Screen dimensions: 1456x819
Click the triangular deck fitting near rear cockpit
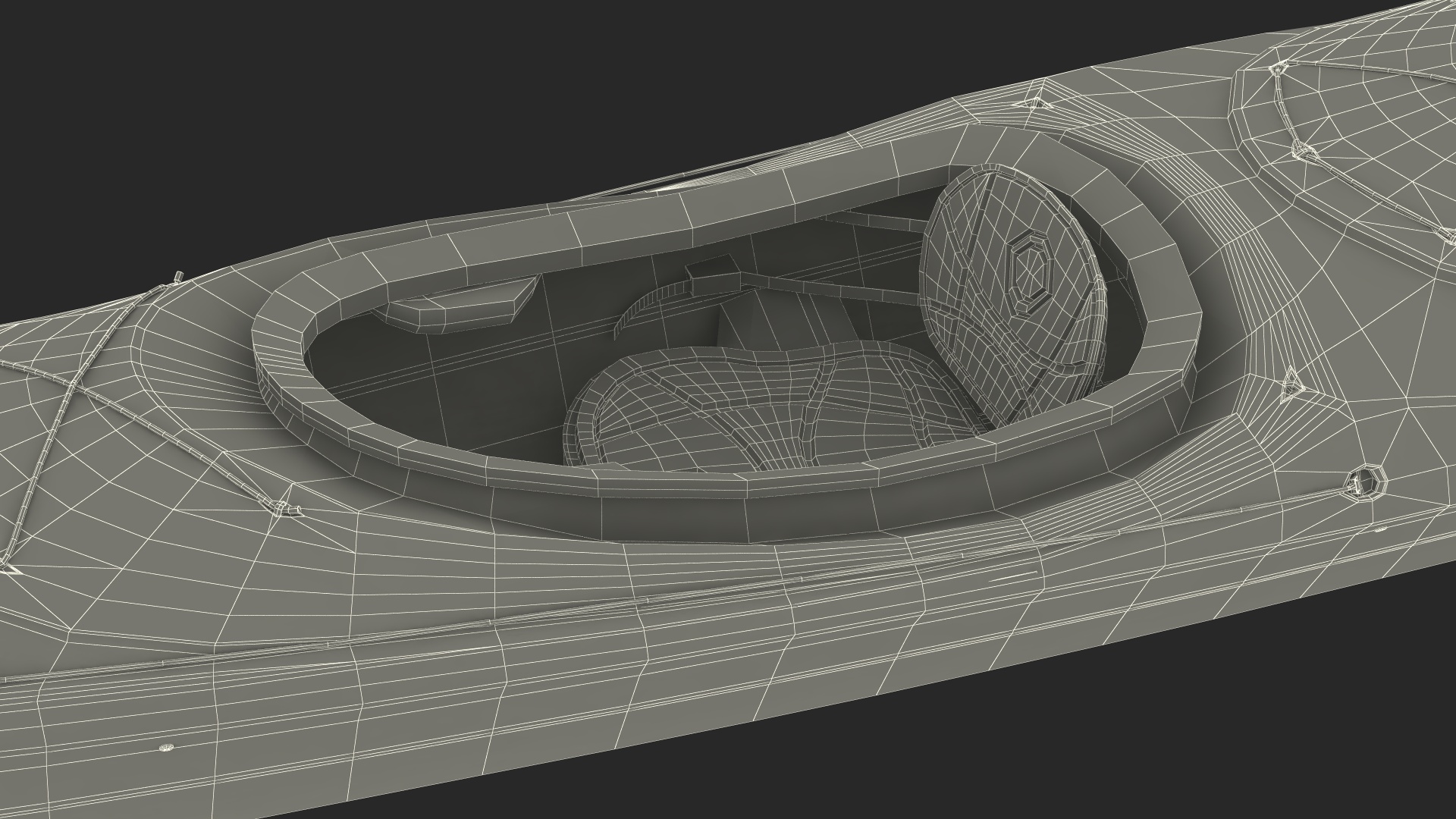tap(1291, 384)
